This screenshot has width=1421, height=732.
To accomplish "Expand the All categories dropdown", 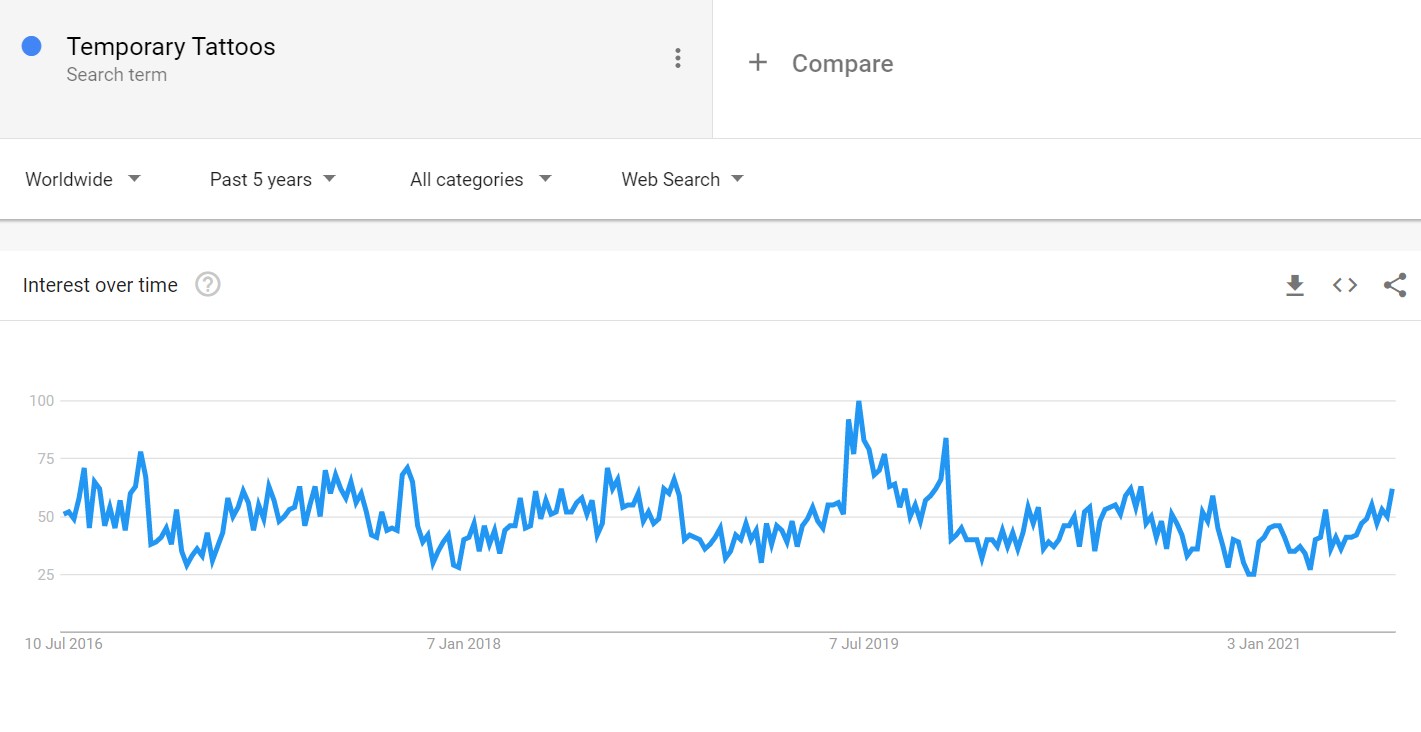I will pos(481,180).
